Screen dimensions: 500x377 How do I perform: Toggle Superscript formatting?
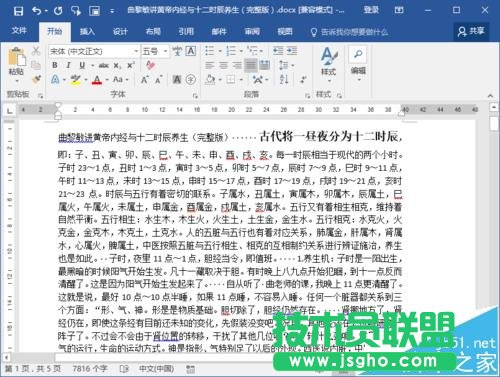pyautogui.click(x=131, y=65)
